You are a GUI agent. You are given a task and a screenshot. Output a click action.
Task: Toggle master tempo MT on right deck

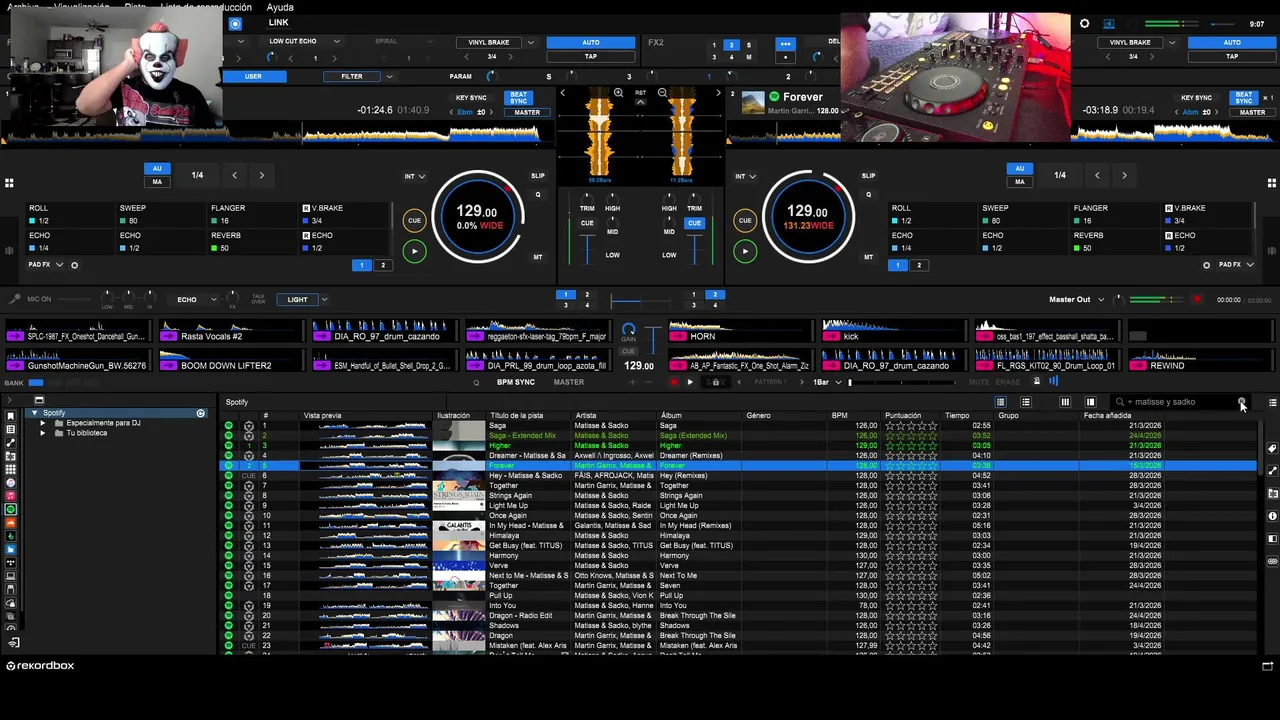[x=868, y=257]
